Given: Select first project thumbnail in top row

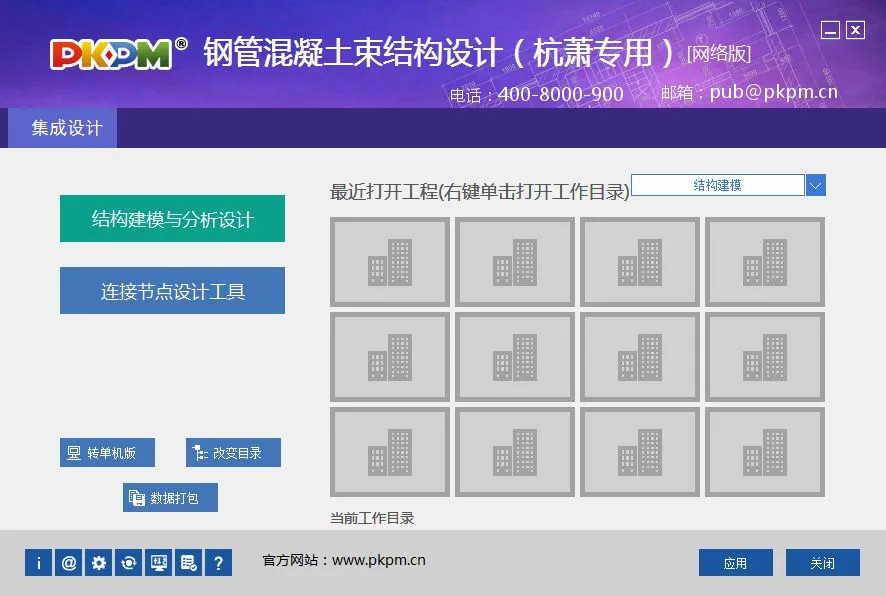Looking at the screenshot, I should pos(390,262).
